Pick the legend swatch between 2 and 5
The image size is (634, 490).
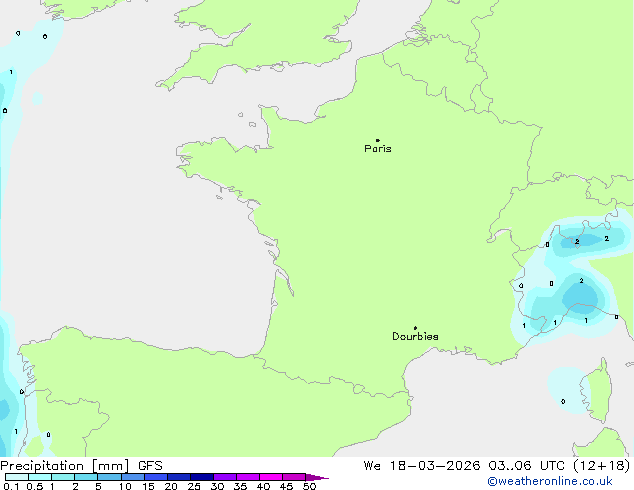pos(86,477)
